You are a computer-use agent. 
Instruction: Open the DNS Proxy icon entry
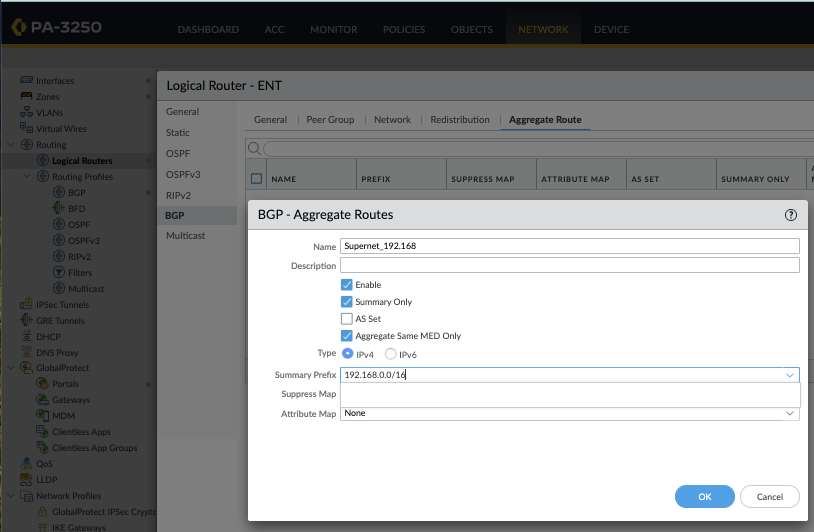27,353
